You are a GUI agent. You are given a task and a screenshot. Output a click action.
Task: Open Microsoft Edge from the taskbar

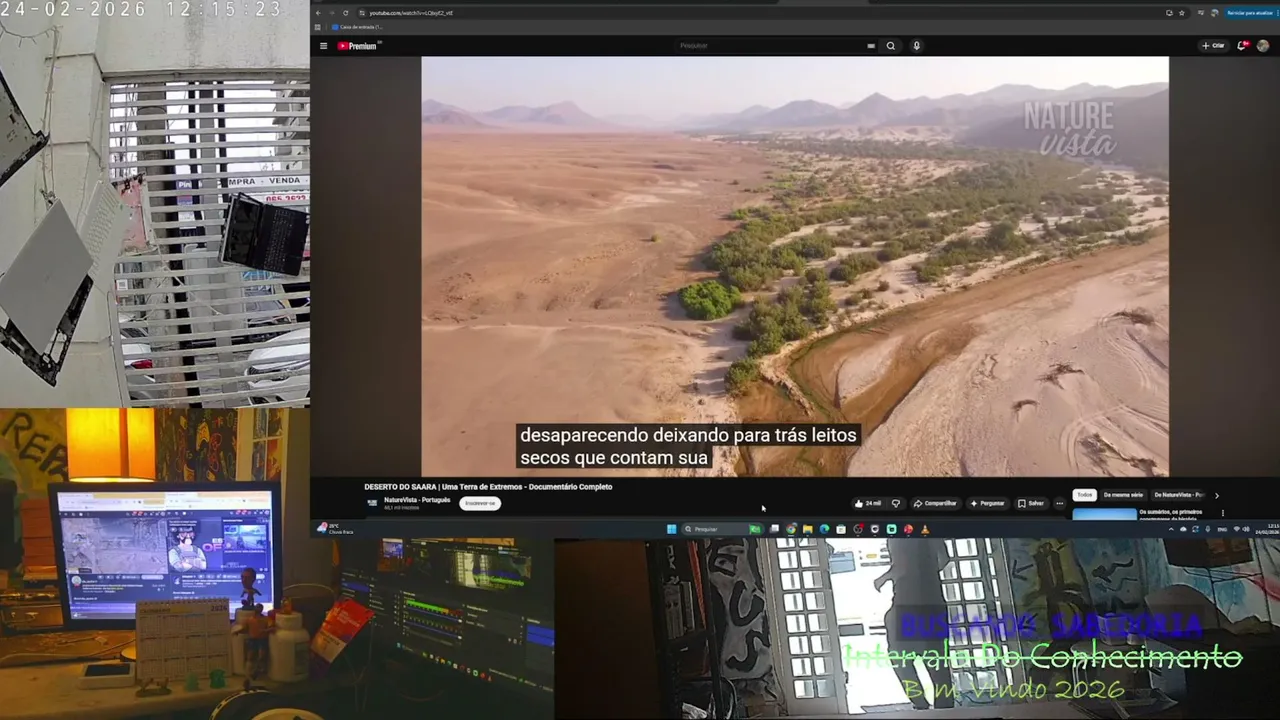[824, 529]
